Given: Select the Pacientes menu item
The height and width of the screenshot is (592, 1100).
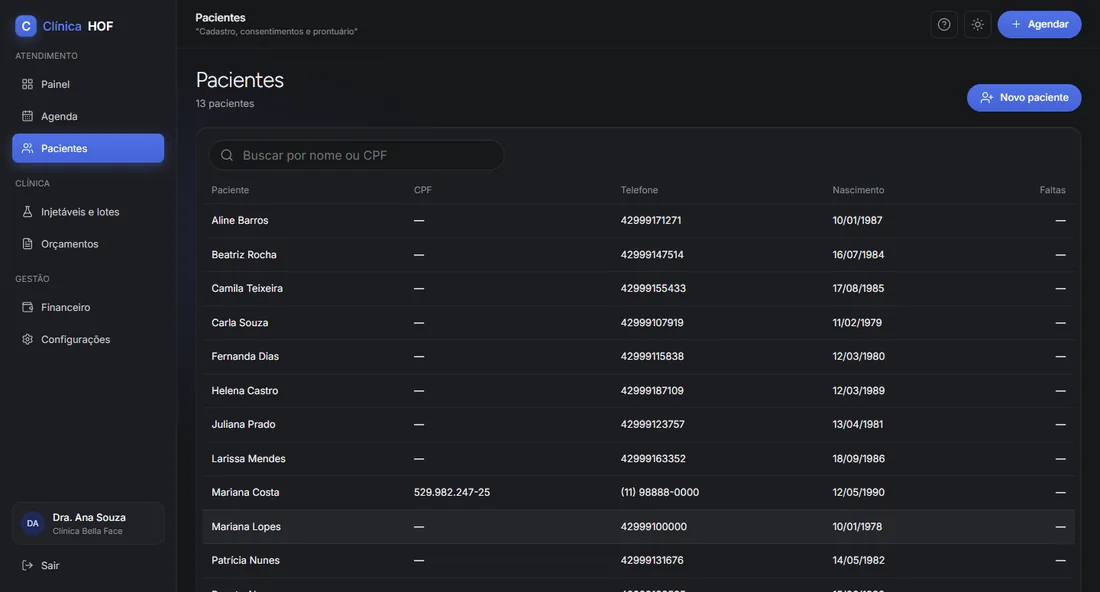Looking at the screenshot, I should click(x=88, y=148).
